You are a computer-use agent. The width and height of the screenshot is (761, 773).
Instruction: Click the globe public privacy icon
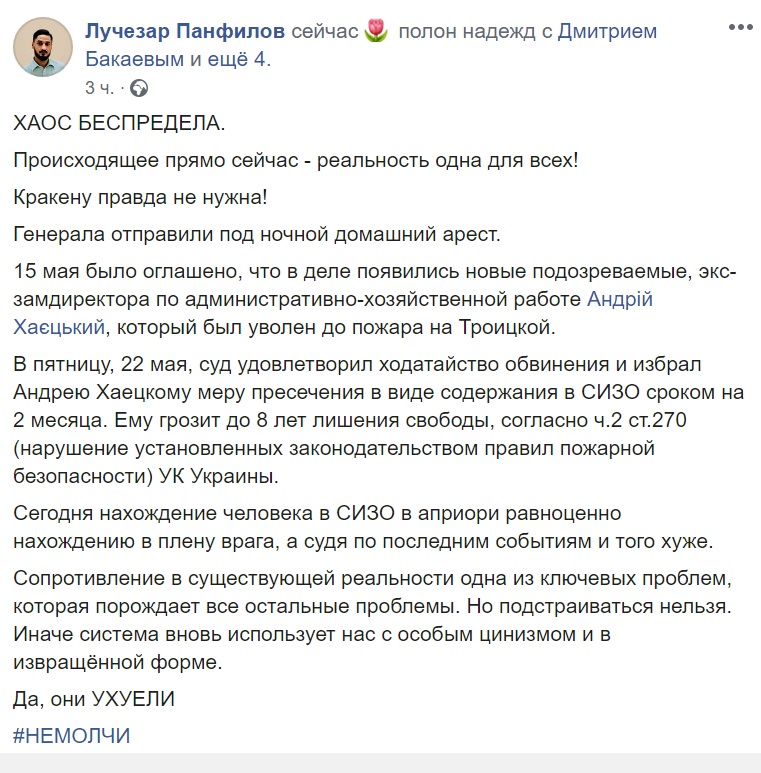pos(139,88)
